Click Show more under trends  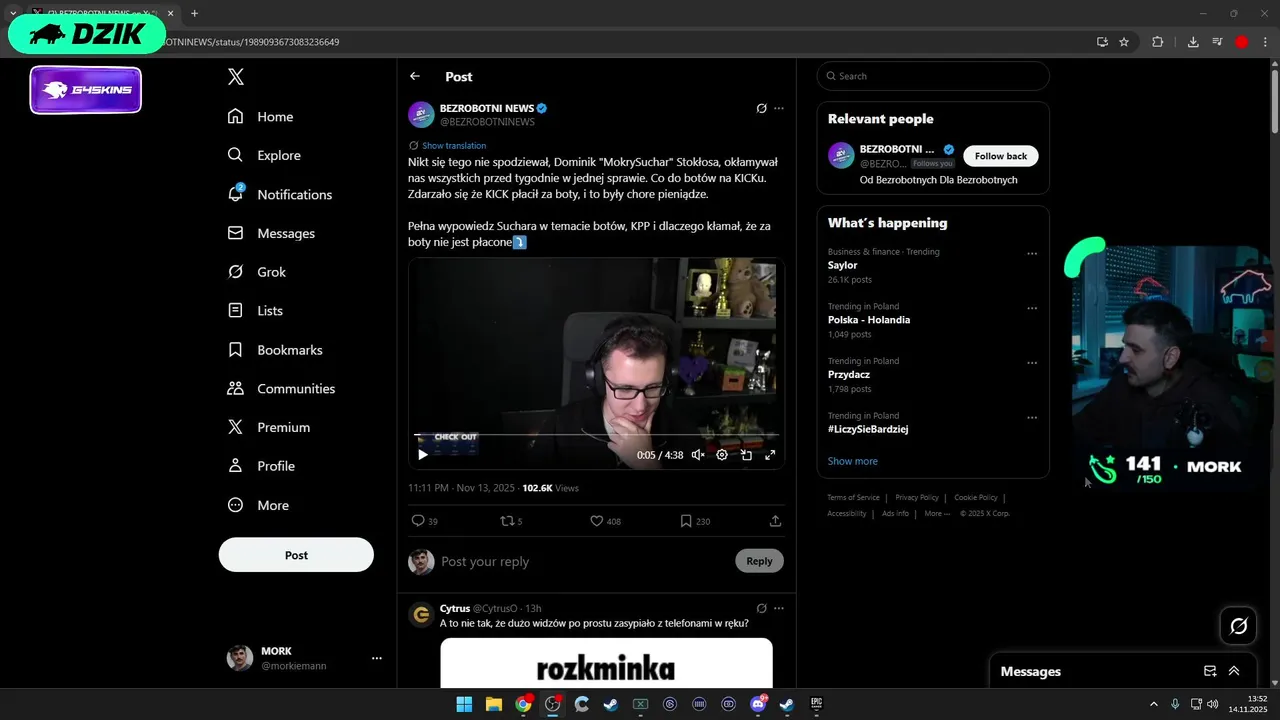click(x=853, y=461)
